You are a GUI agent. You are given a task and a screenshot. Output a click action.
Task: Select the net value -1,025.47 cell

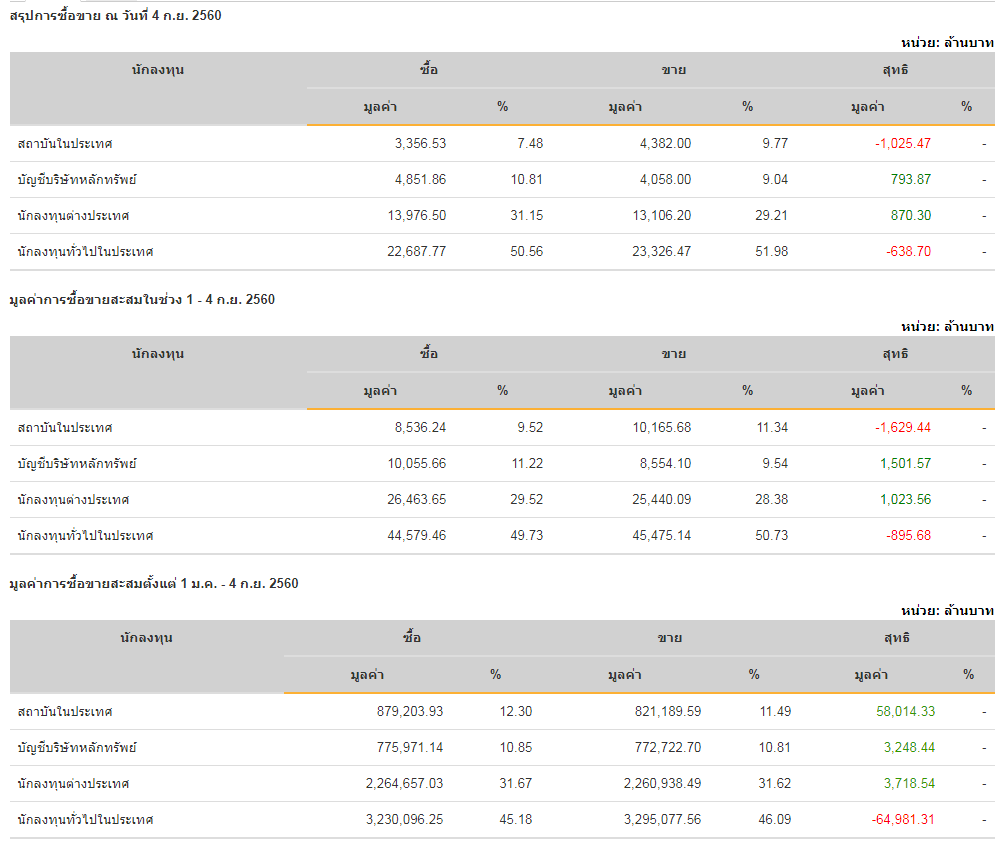[902, 143]
